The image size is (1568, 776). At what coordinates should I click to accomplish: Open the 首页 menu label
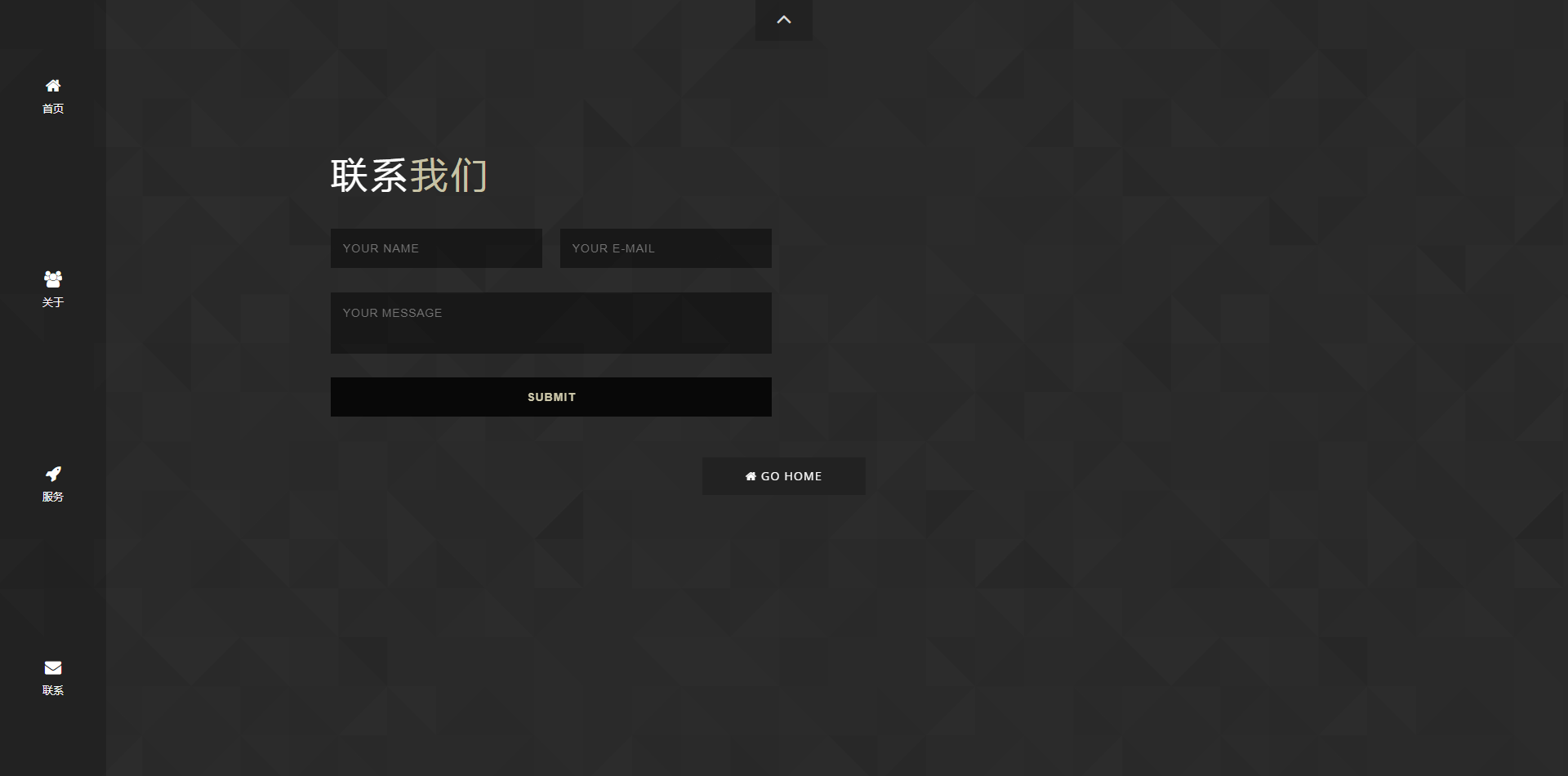(x=53, y=109)
